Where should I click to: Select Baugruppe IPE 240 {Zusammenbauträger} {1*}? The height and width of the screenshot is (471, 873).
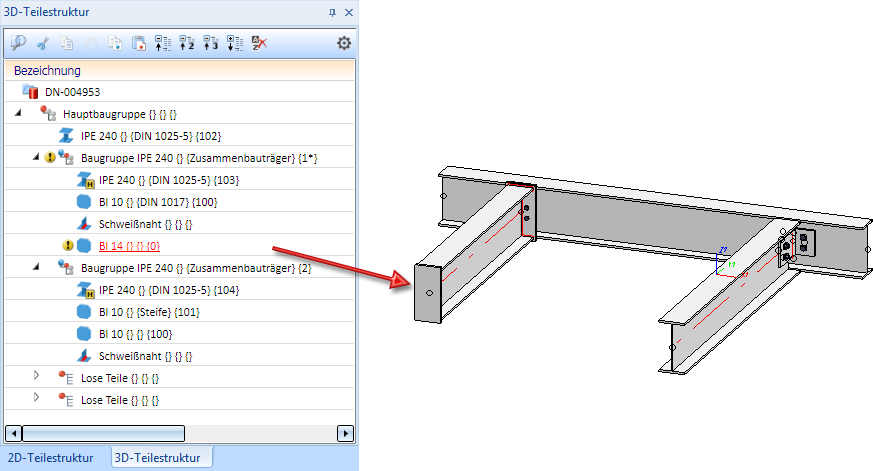199,158
